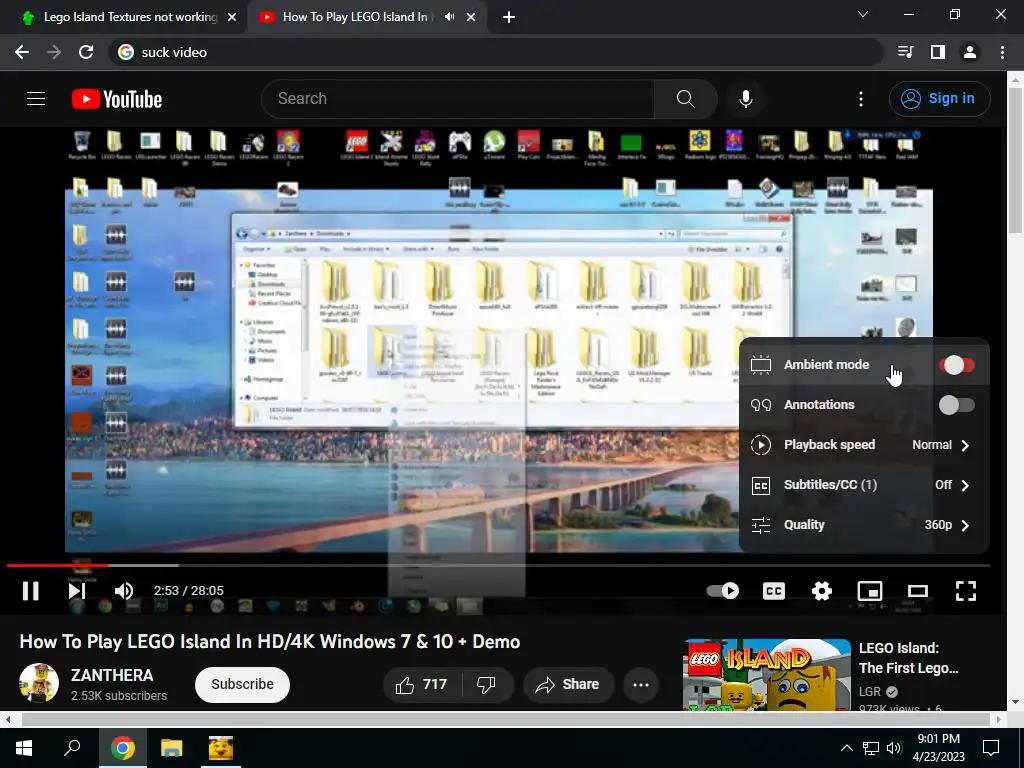Start voice search with microphone icon

click(x=746, y=99)
